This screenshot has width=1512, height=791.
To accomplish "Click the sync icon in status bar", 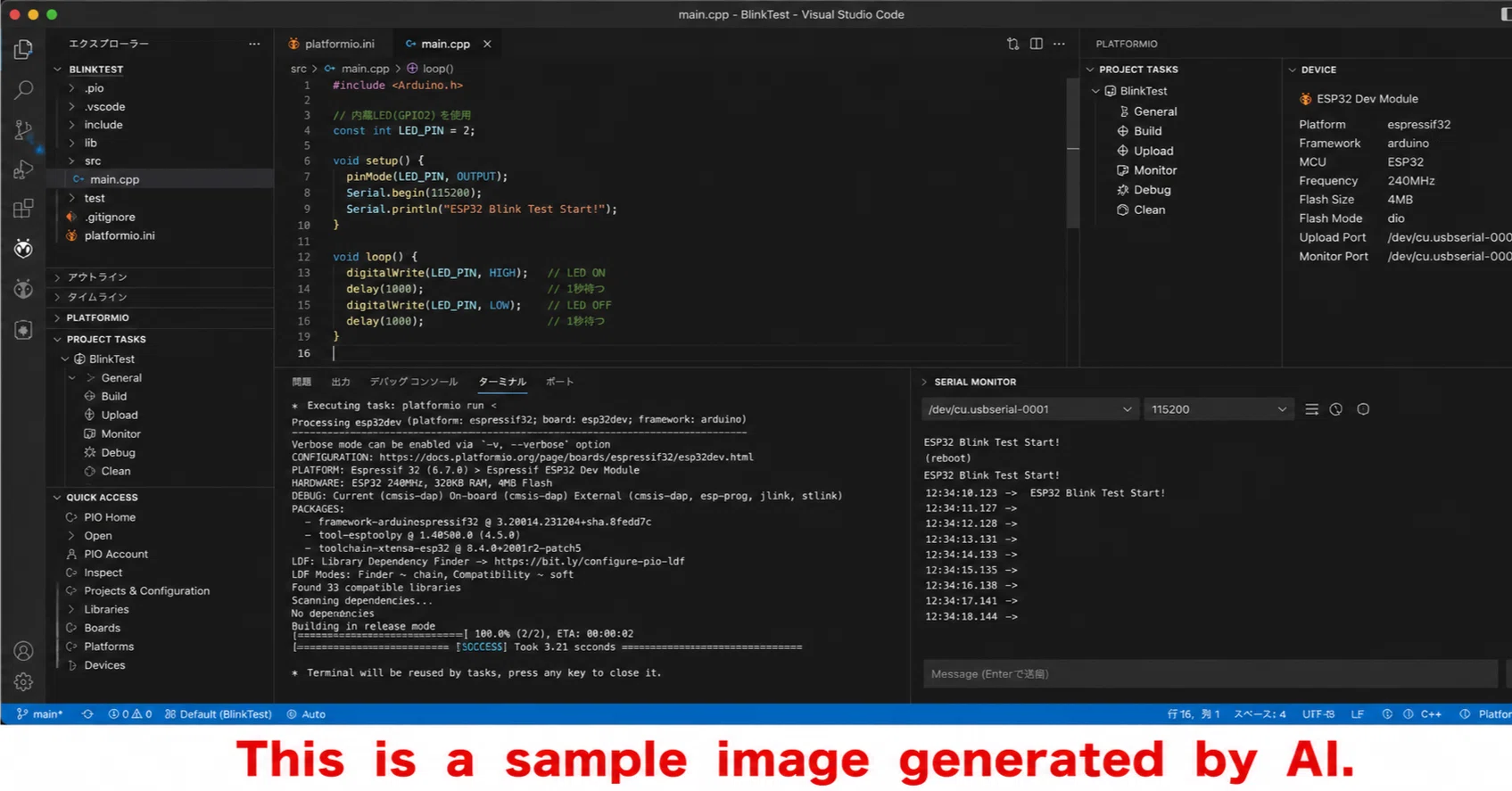I will click(x=87, y=714).
